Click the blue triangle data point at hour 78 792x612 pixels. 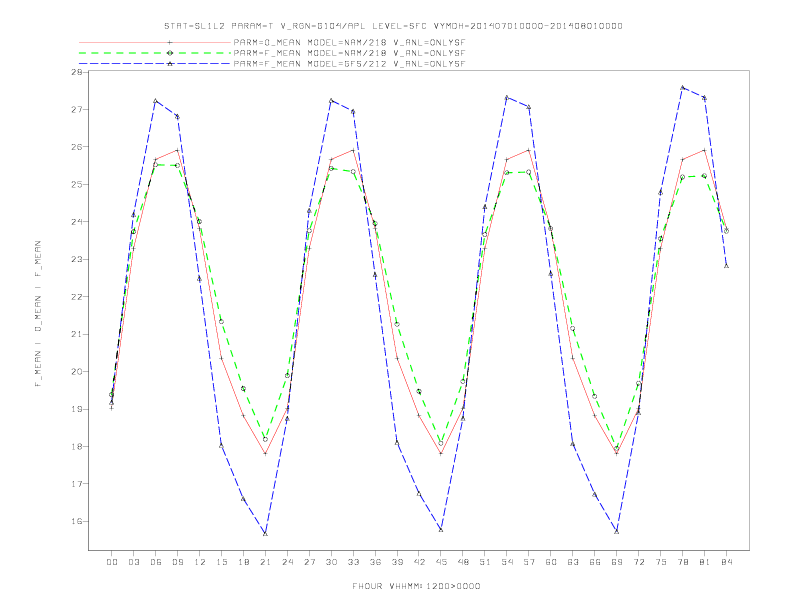tap(682, 87)
